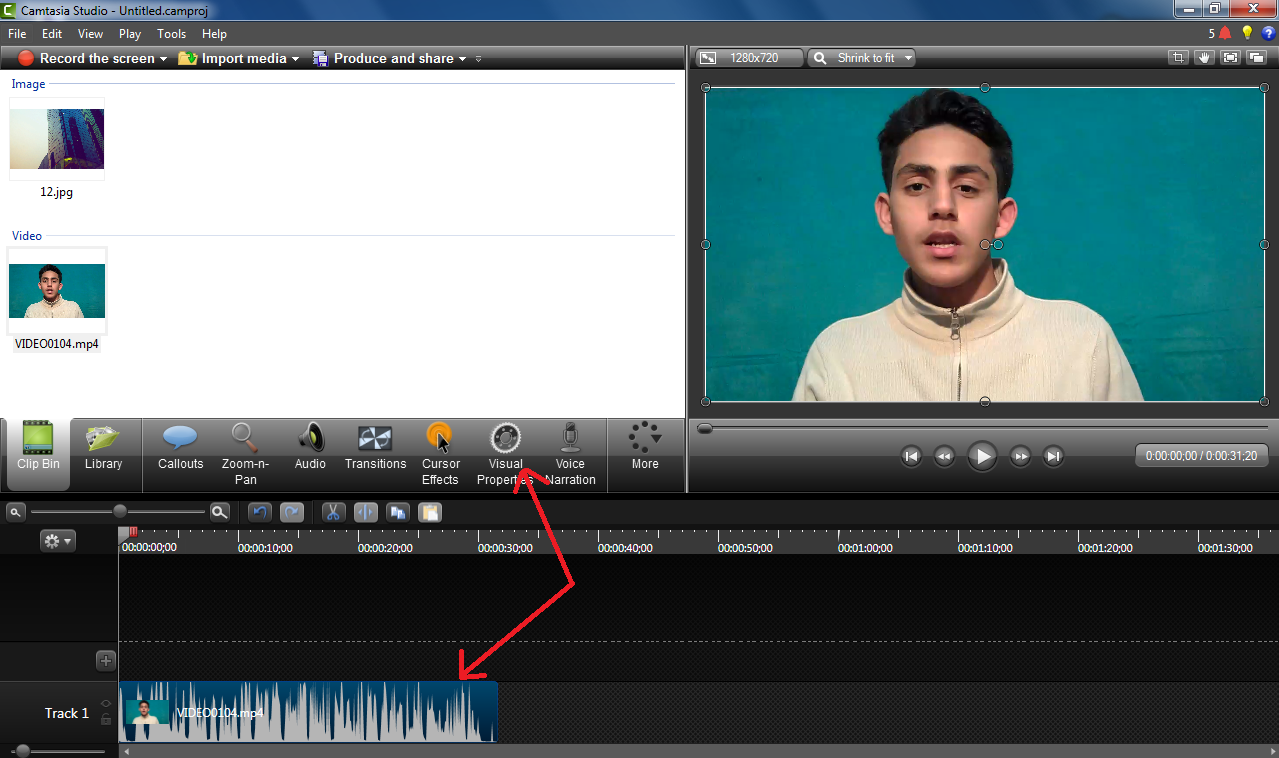Open the Callouts tool
Screen dimensions: 1279x758
(180, 447)
